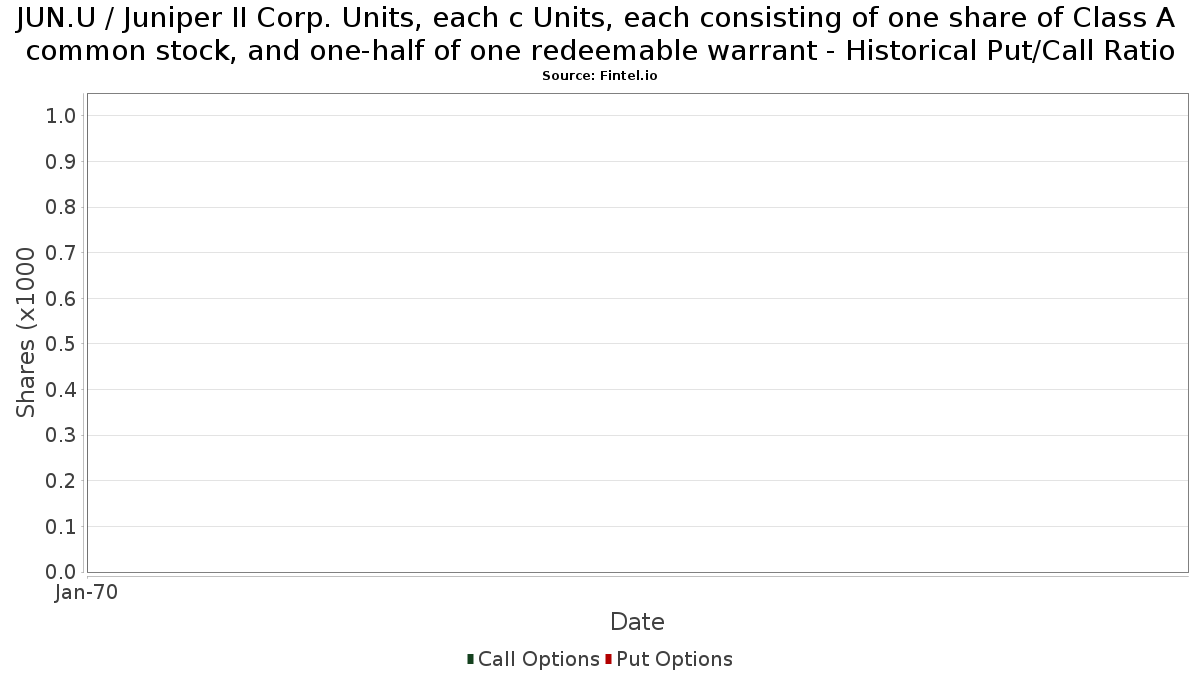The height and width of the screenshot is (675, 1200).
Task: Click the 0.9 y-axis tick label
Action: (61, 162)
